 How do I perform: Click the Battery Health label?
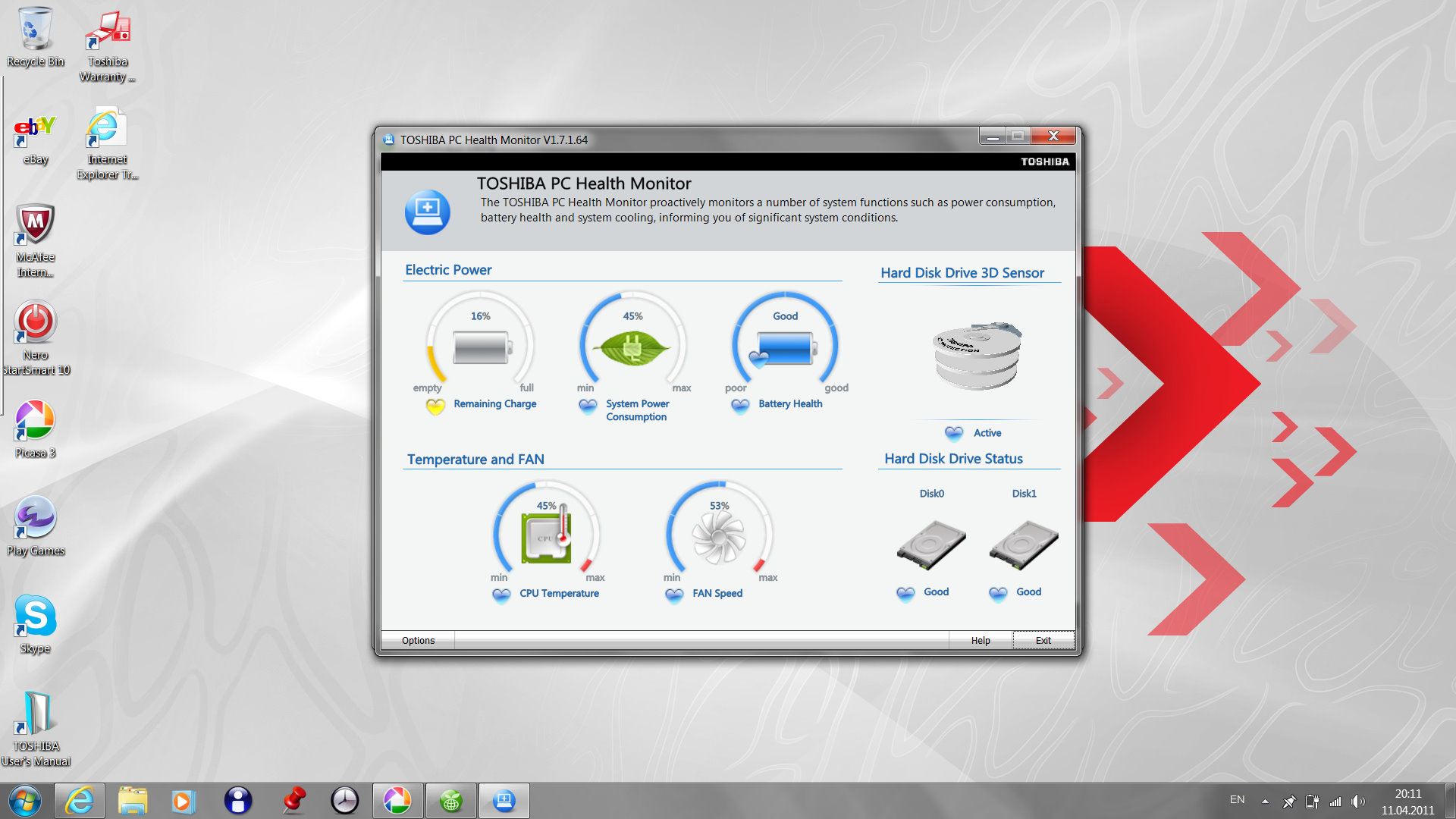coord(790,404)
